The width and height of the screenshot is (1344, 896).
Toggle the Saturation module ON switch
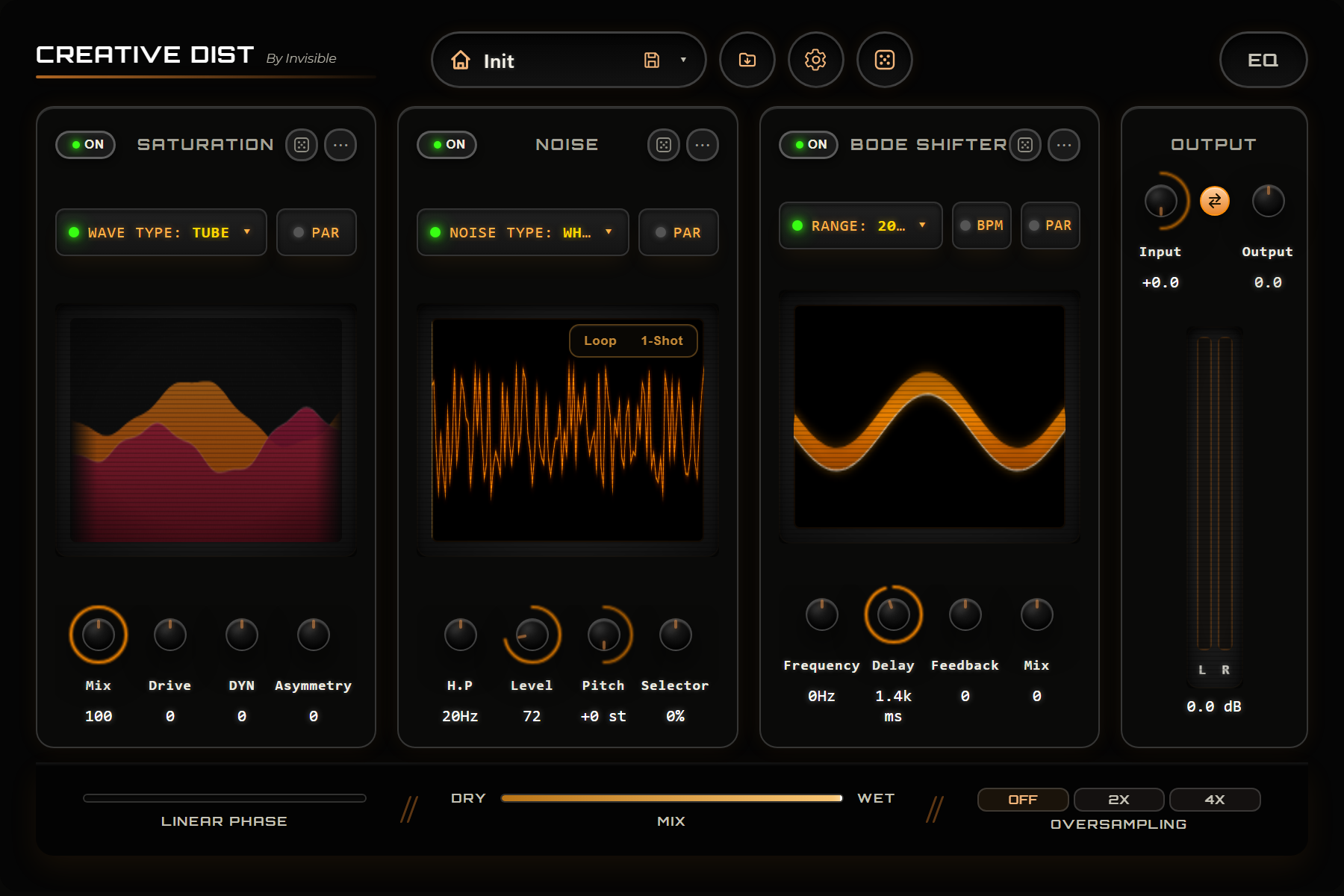point(86,145)
